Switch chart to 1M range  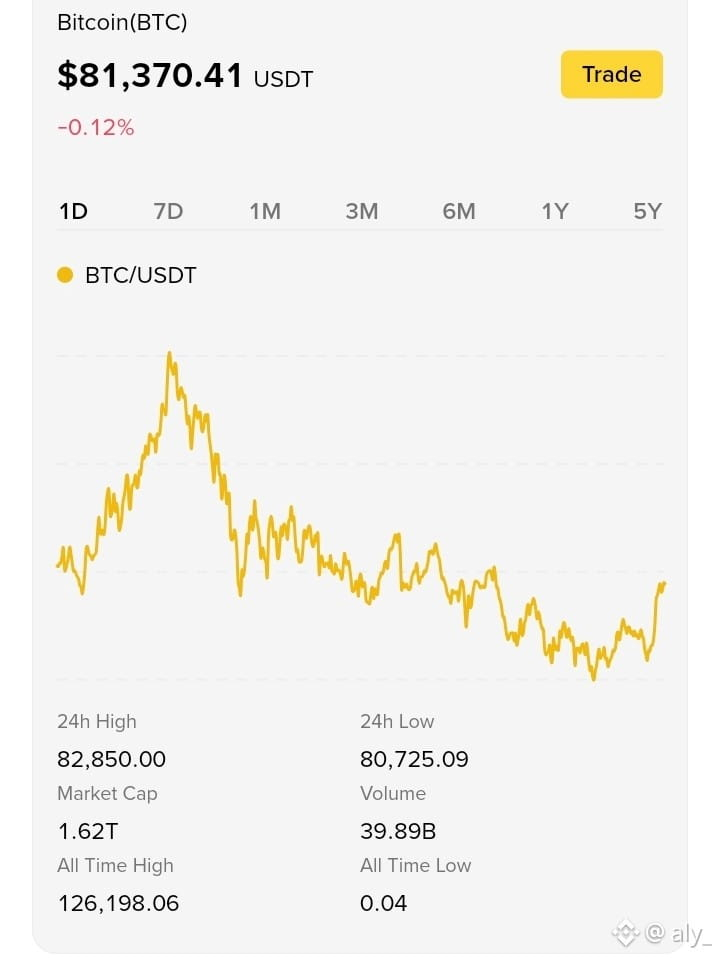265,211
